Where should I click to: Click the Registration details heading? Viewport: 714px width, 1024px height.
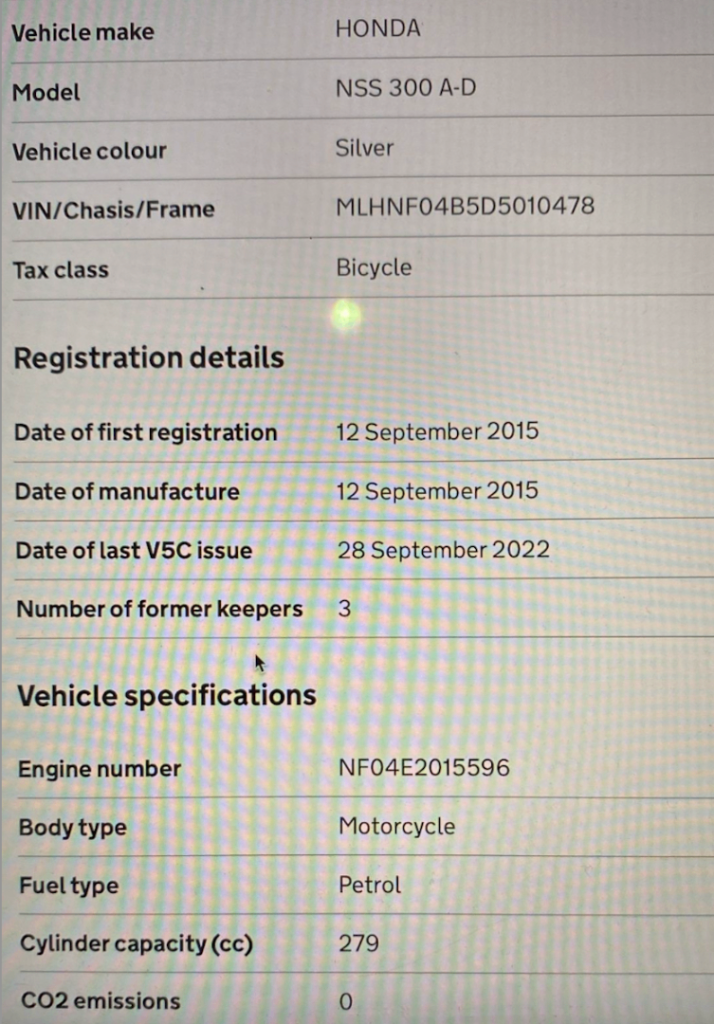(x=149, y=358)
